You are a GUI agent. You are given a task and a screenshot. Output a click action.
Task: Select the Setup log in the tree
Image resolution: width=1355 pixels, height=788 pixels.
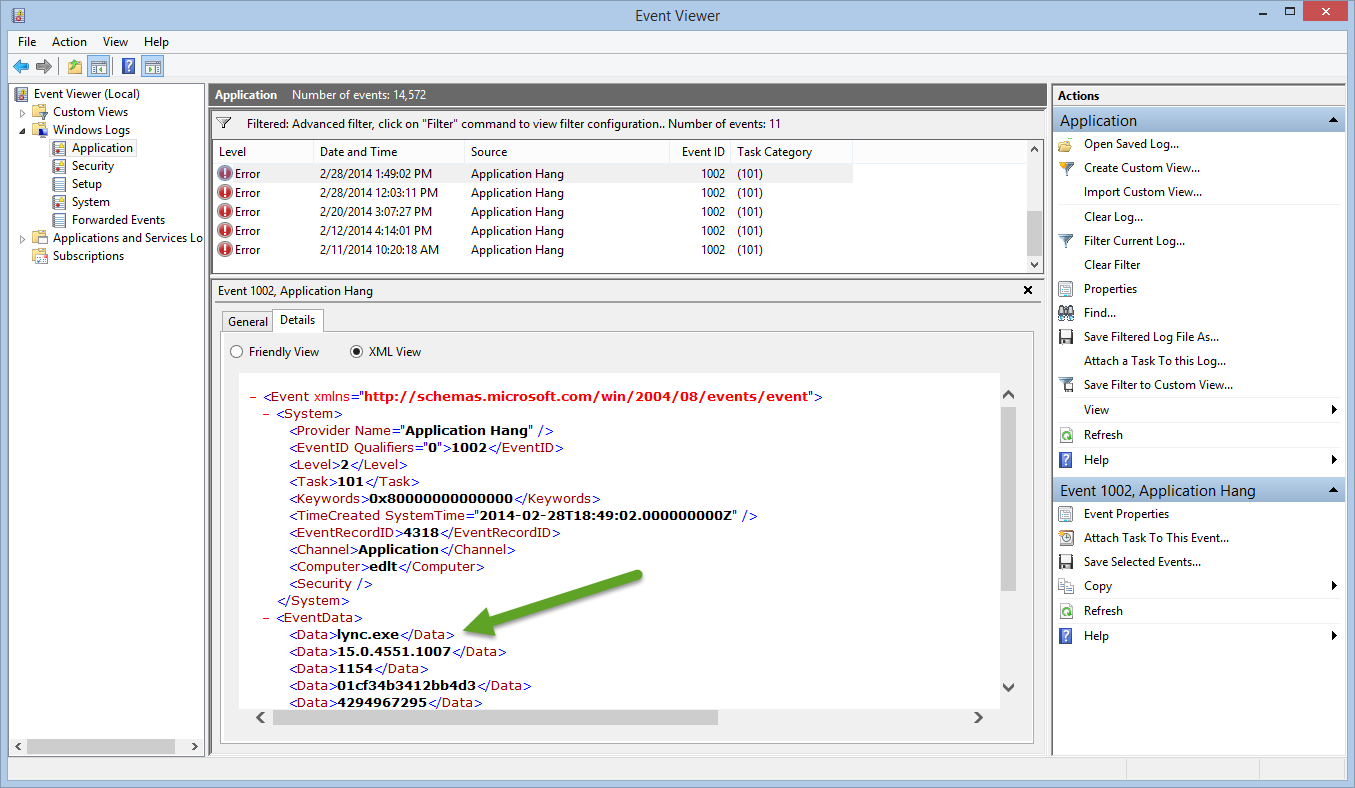(86, 184)
